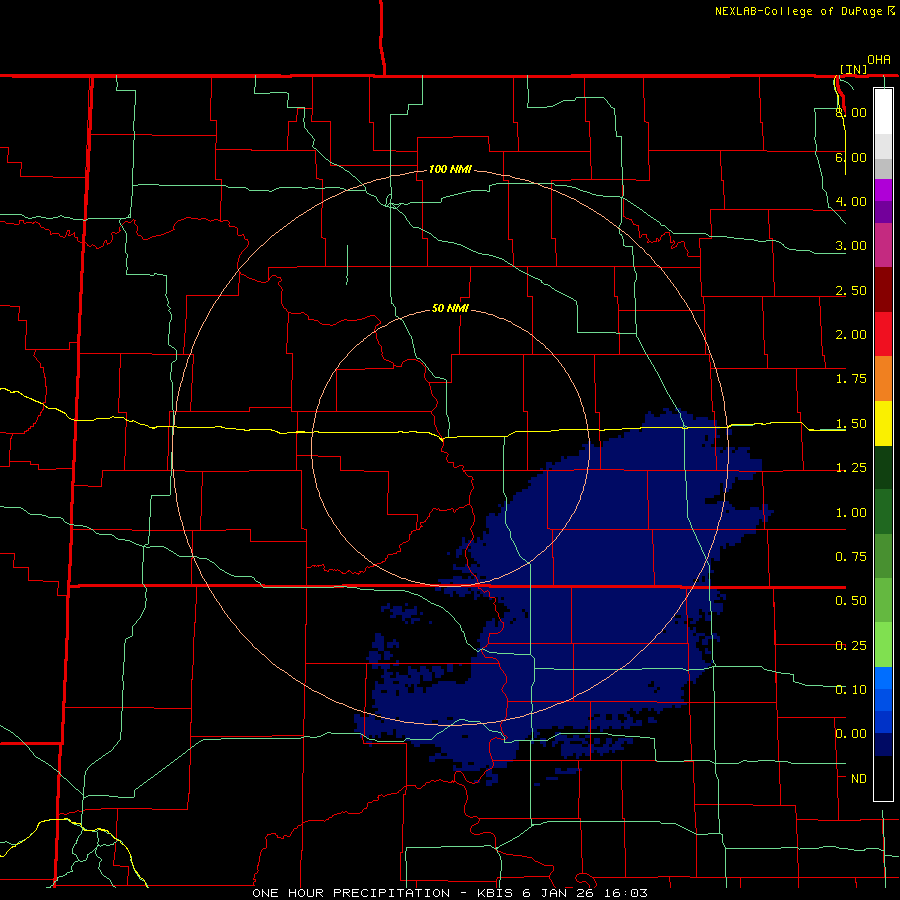Click the 1.75 legend value

coord(851,379)
